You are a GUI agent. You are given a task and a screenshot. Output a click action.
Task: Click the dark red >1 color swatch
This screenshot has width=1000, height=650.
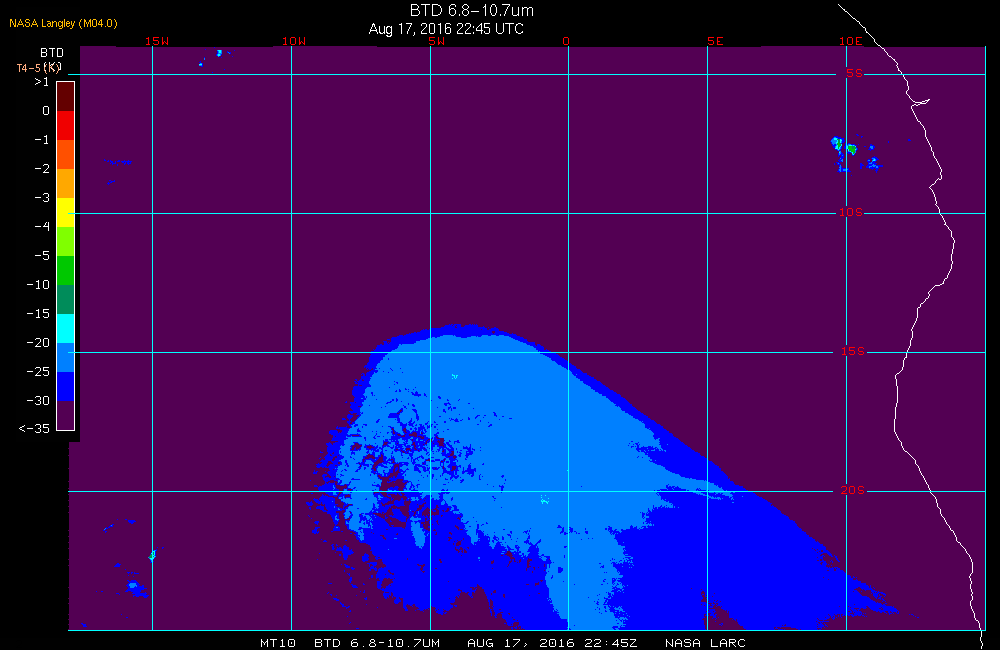[x=66, y=96]
